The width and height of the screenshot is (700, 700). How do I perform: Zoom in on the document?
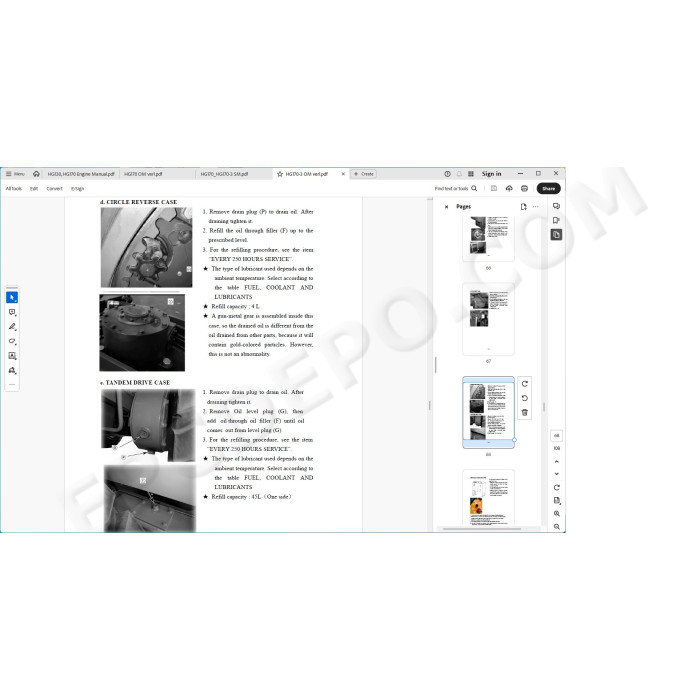click(556, 514)
